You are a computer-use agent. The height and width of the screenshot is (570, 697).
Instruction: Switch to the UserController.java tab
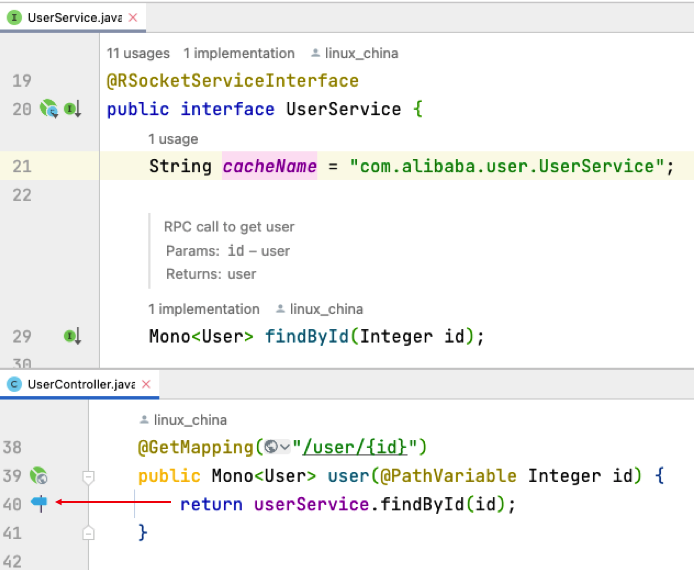click(x=80, y=384)
